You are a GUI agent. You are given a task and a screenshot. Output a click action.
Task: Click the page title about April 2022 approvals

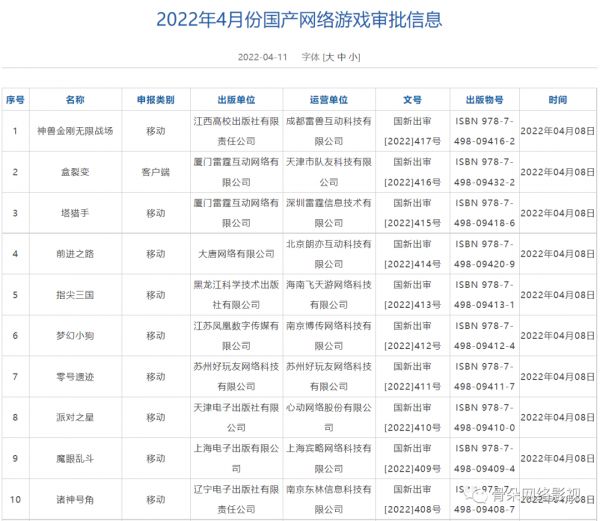[x=300, y=19]
